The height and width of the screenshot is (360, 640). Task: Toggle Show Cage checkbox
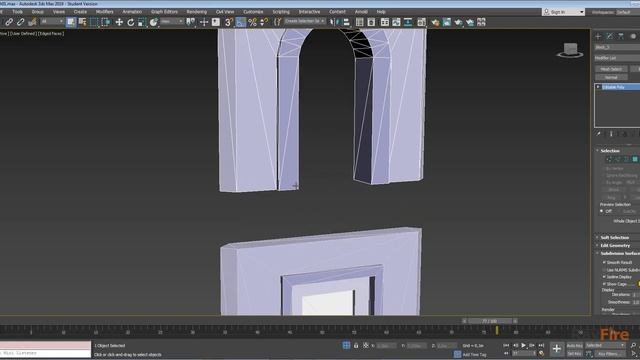(604, 284)
